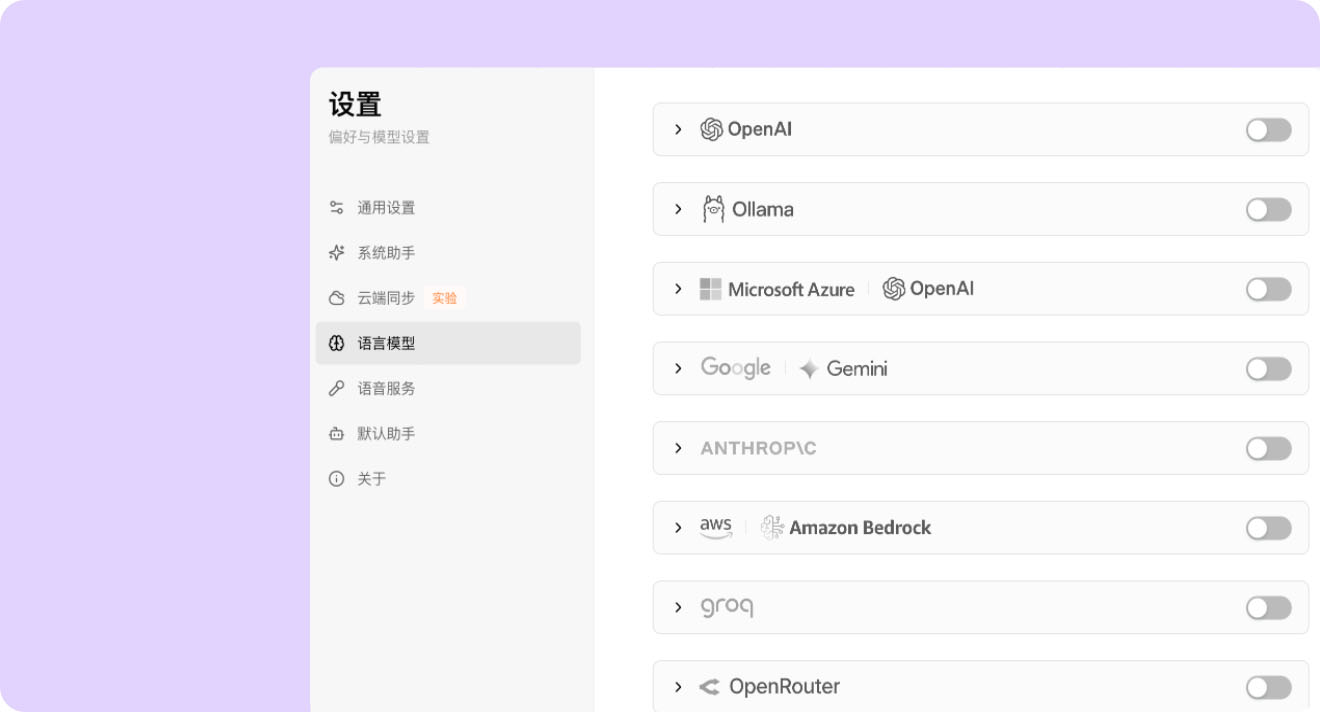
Task: Click the OpenAI logo icon
Action: [713, 128]
